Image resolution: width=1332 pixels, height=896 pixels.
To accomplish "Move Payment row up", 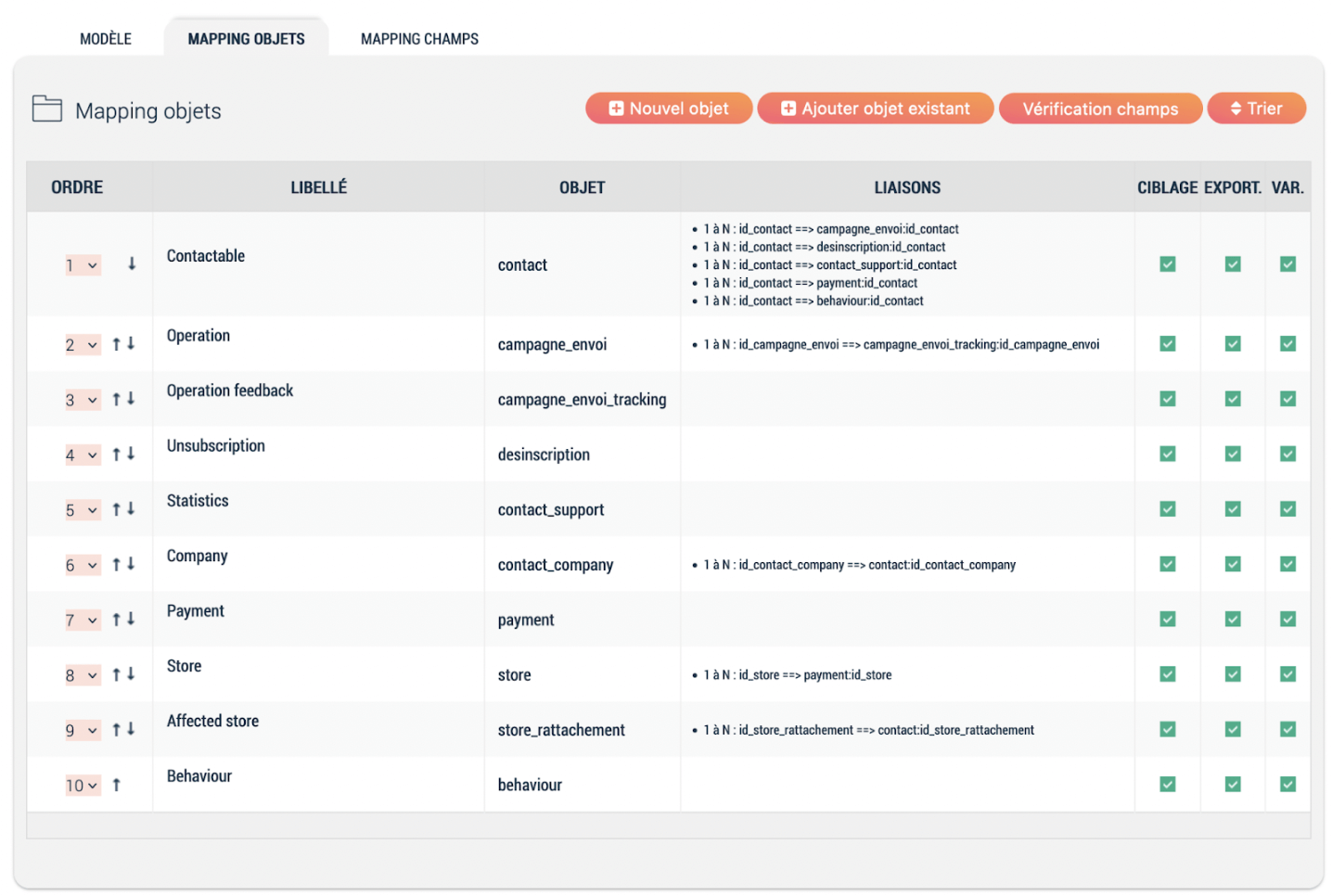I will coord(117,620).
